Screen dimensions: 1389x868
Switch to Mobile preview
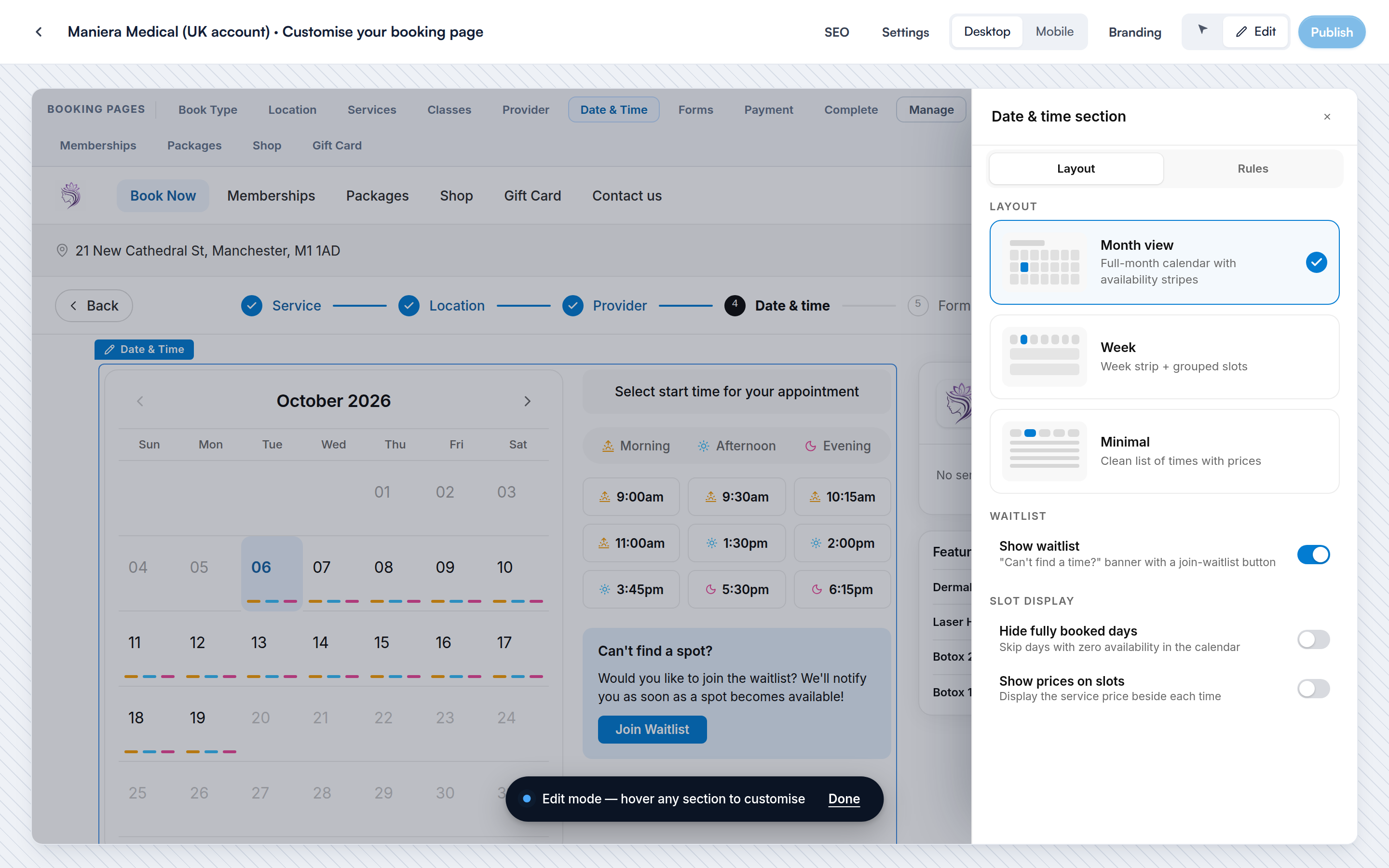point(1054,31)
